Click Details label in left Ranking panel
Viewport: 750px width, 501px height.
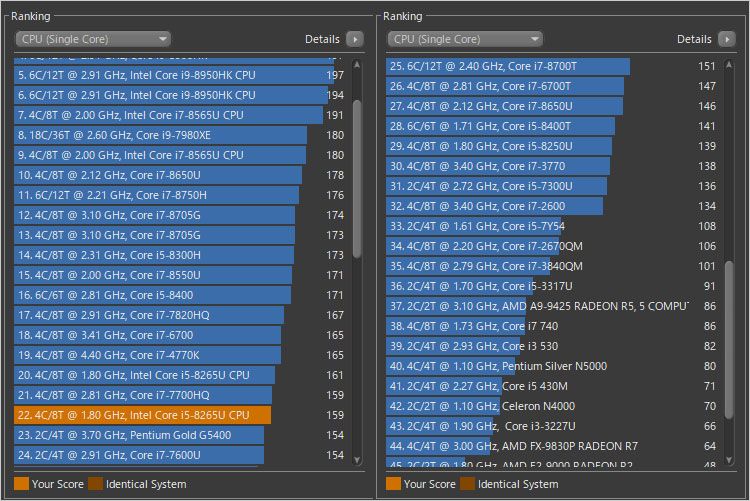tap(322, 39)
